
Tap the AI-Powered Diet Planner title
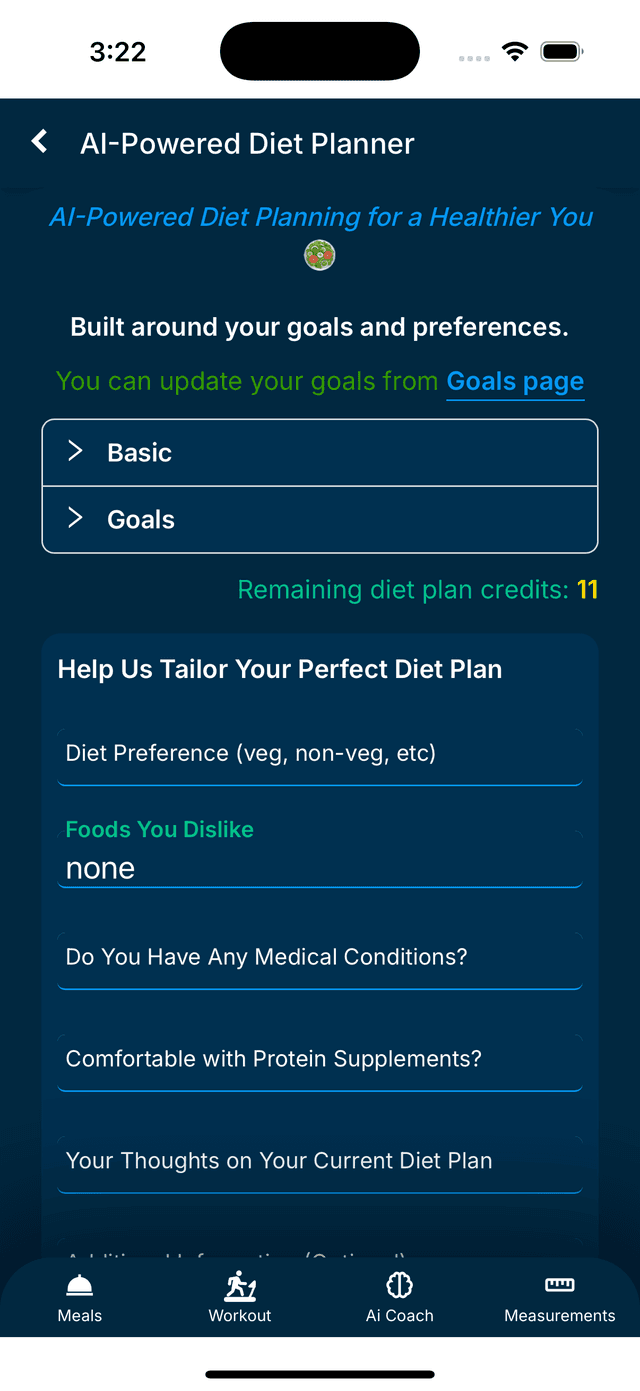[246, 143]
